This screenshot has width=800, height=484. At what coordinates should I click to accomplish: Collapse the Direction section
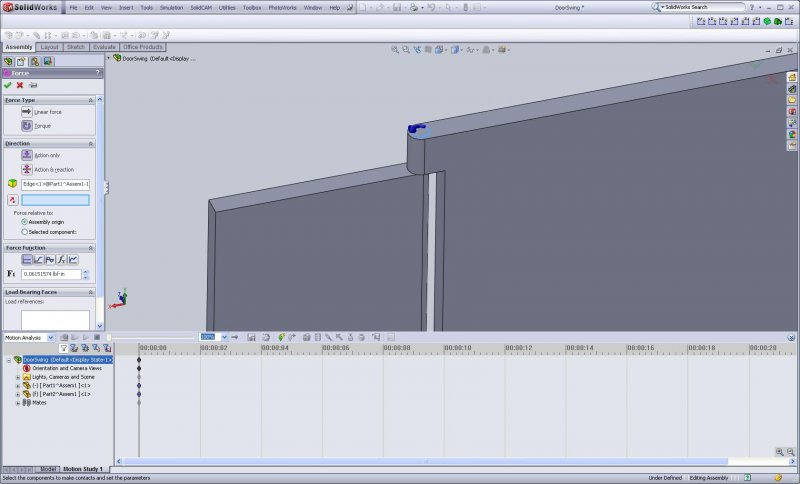pyautogui.click(x=91, y=144)
